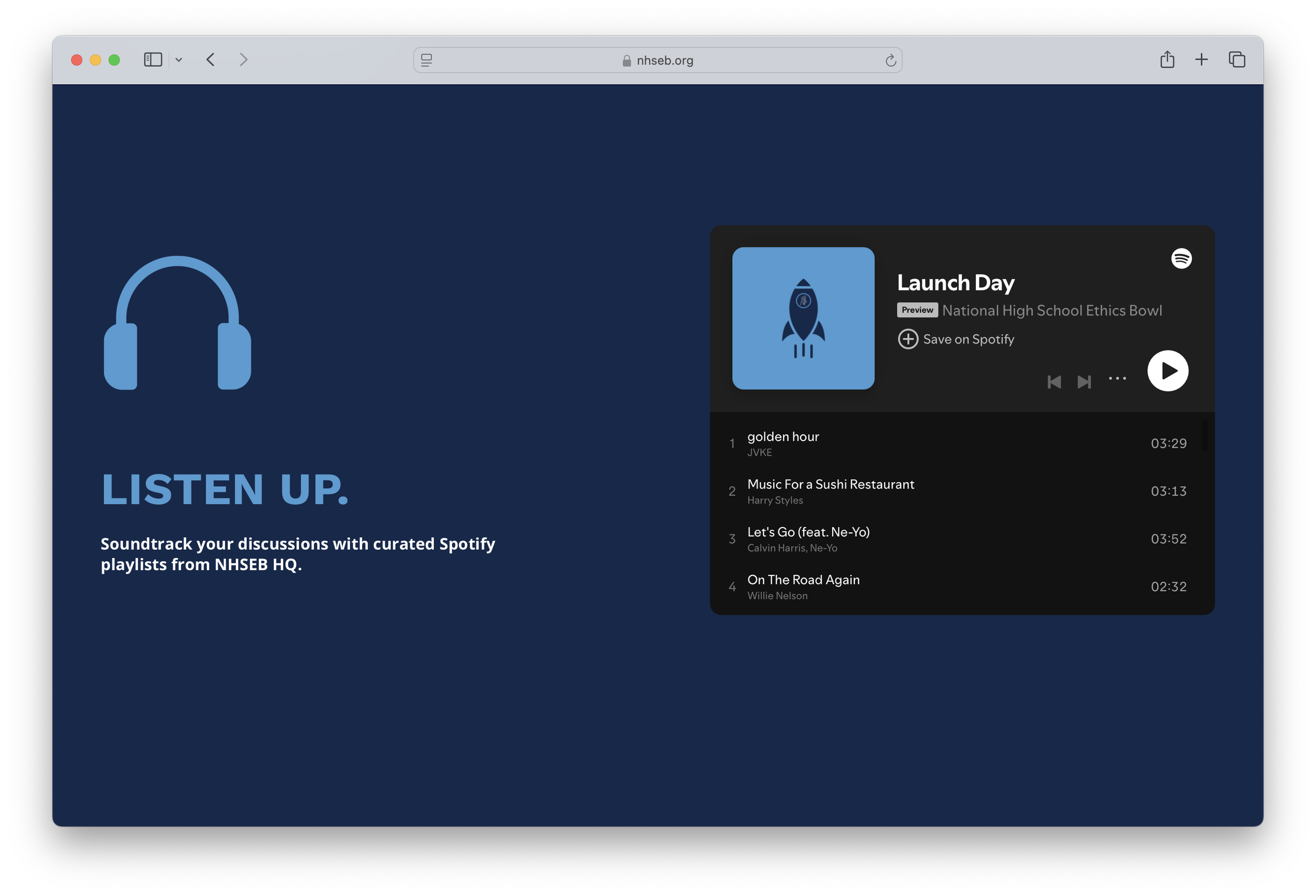Expand the sidebar dropdown chevron
This screenshot has height=896, width=1316.
coord(179,59)
